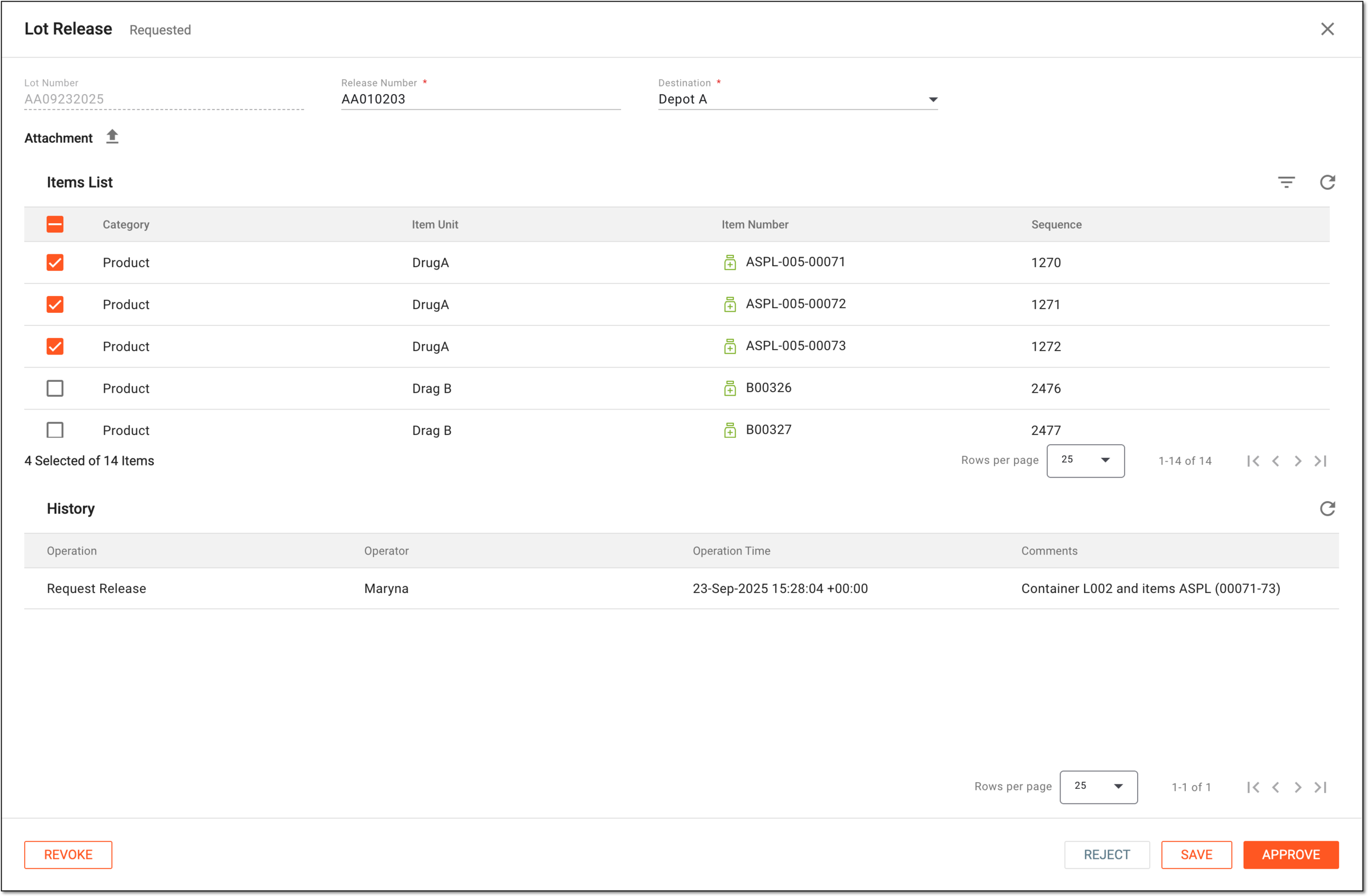Image resolution: width=1368 pixels, height=896 pixels.
Task: Click the Requested status label
Action: [160, 30]
